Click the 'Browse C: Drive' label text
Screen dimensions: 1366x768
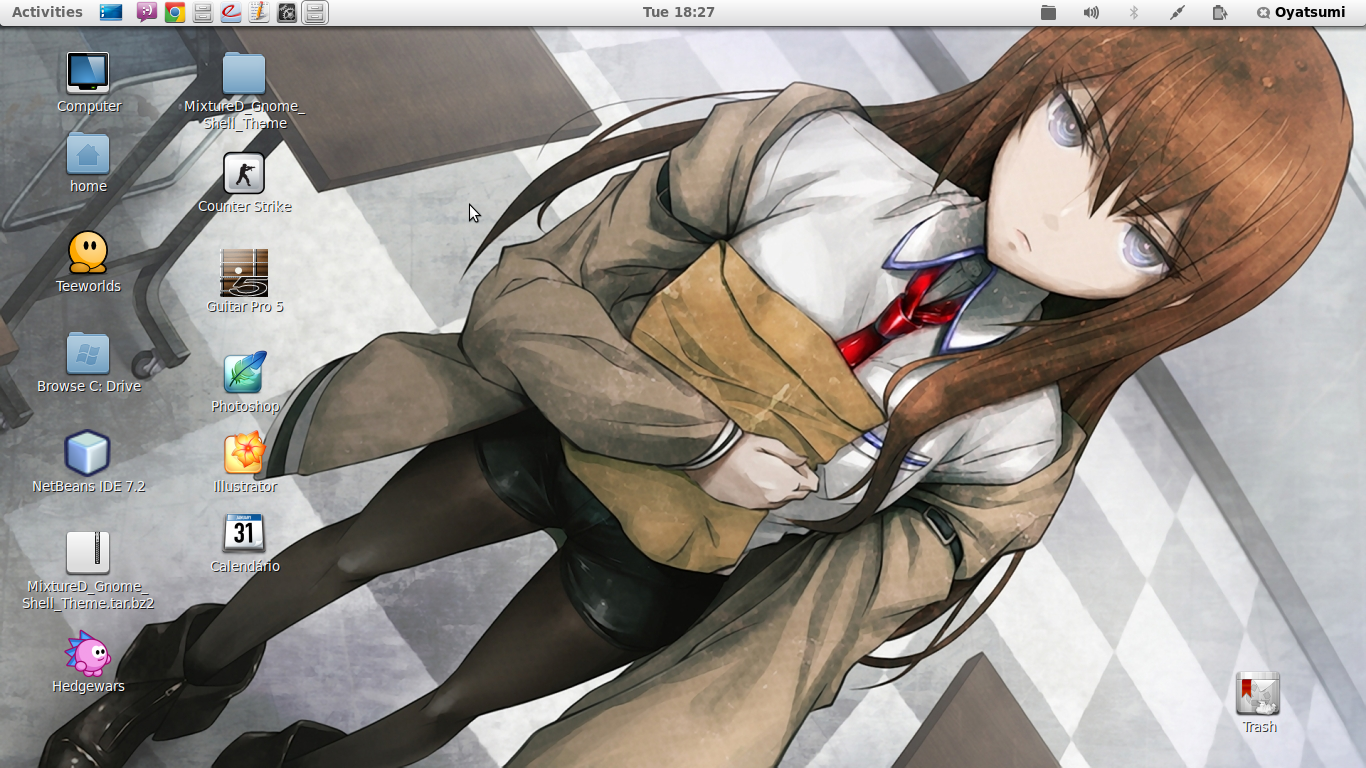pyautogui.click(x=89, y=386)
